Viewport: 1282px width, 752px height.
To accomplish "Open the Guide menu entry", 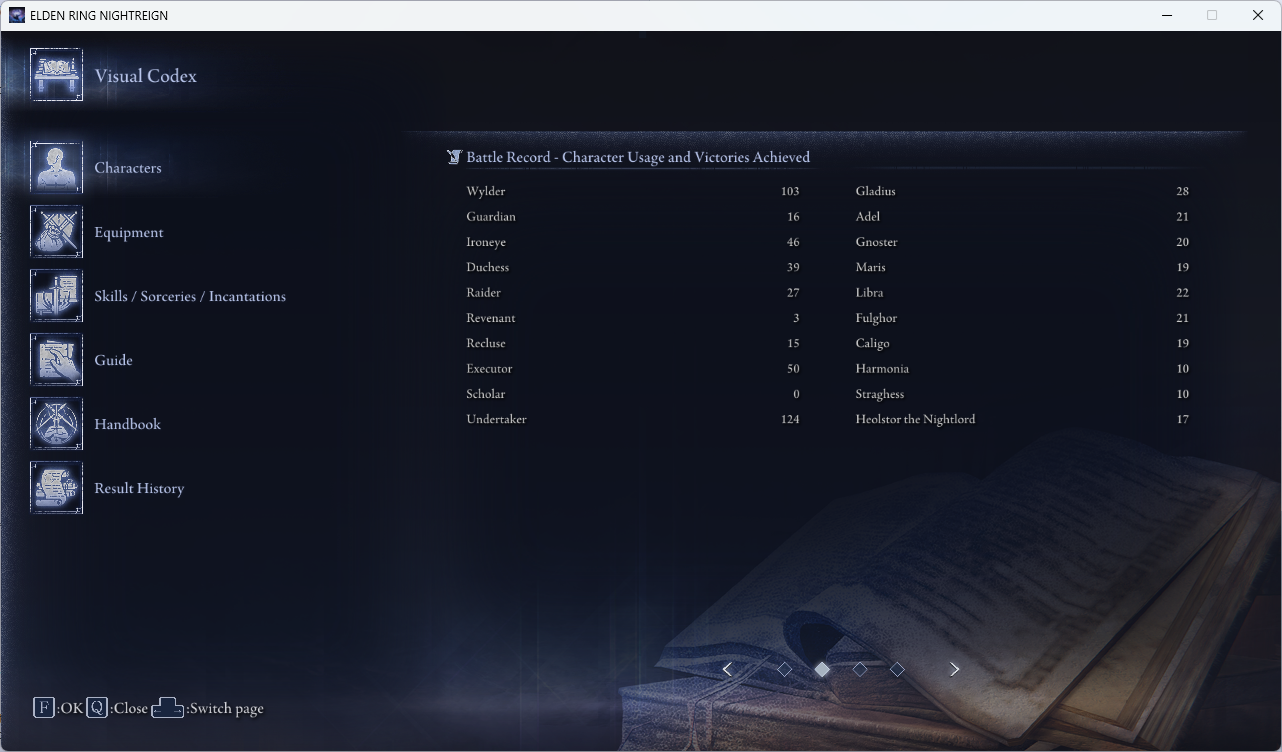I will coord(113,360).
